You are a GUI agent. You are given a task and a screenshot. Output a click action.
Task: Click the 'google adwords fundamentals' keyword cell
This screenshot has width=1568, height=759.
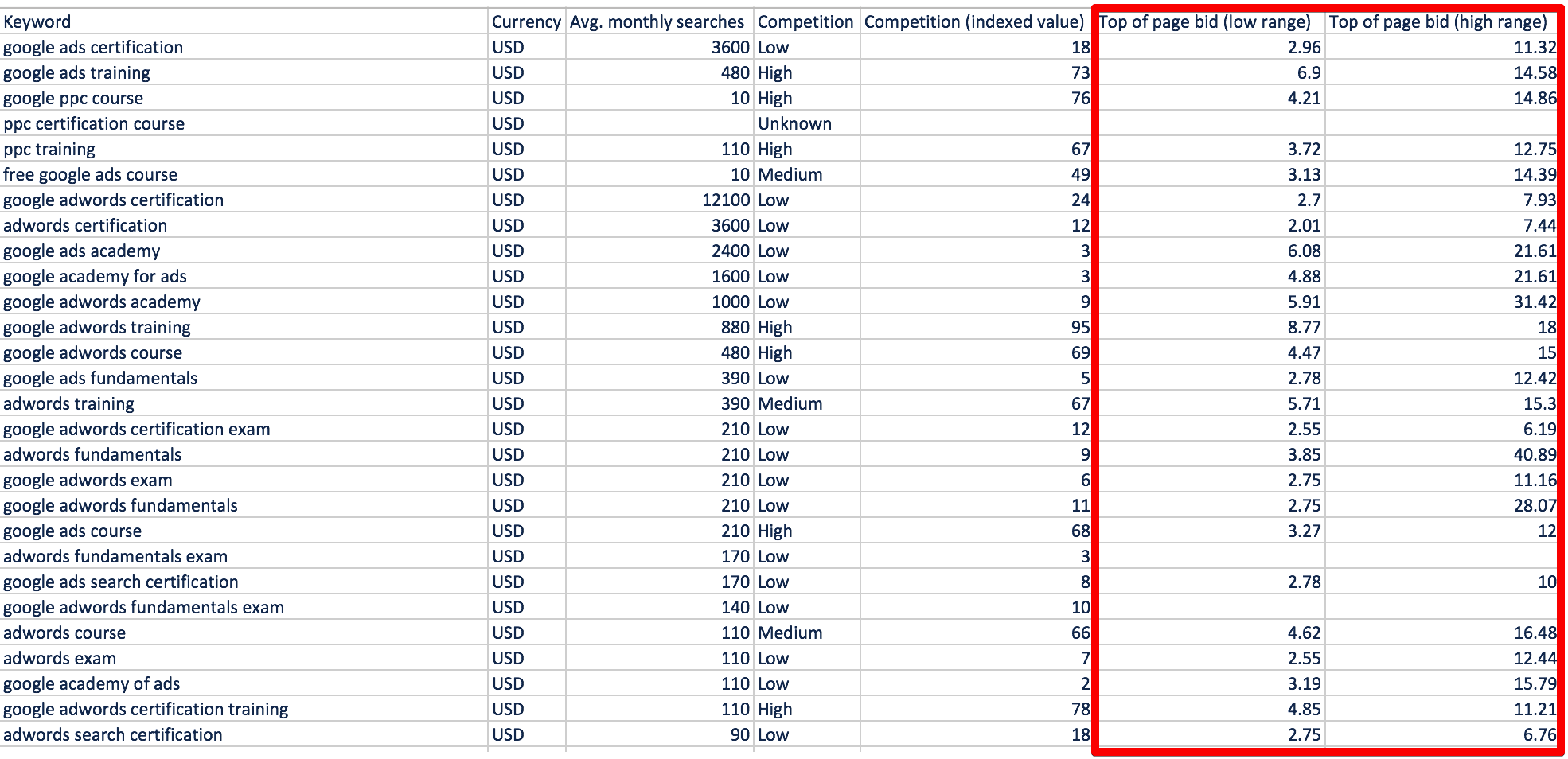coord(244,505)
